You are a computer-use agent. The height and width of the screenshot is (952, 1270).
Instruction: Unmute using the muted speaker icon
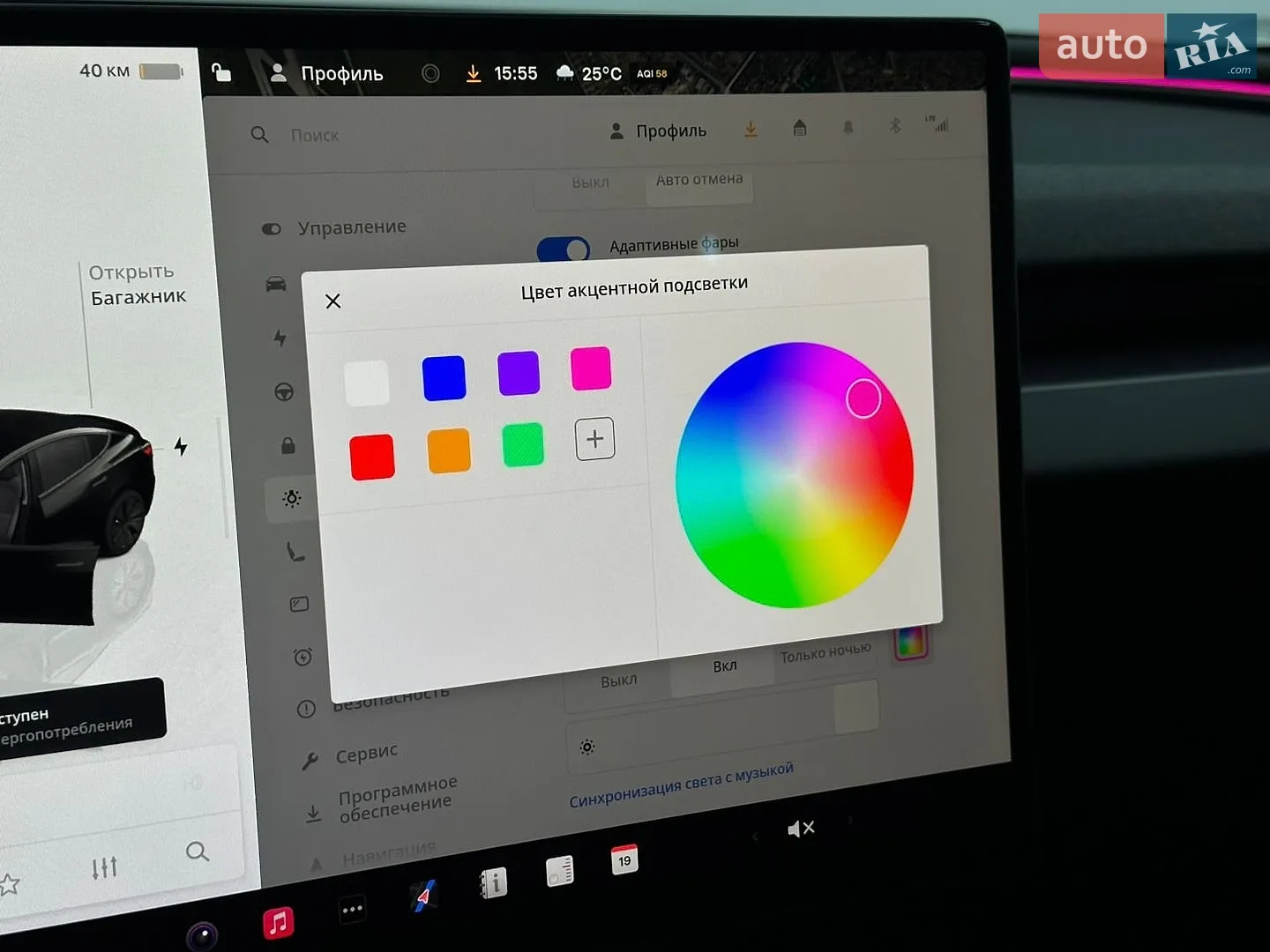click(801, 829)
